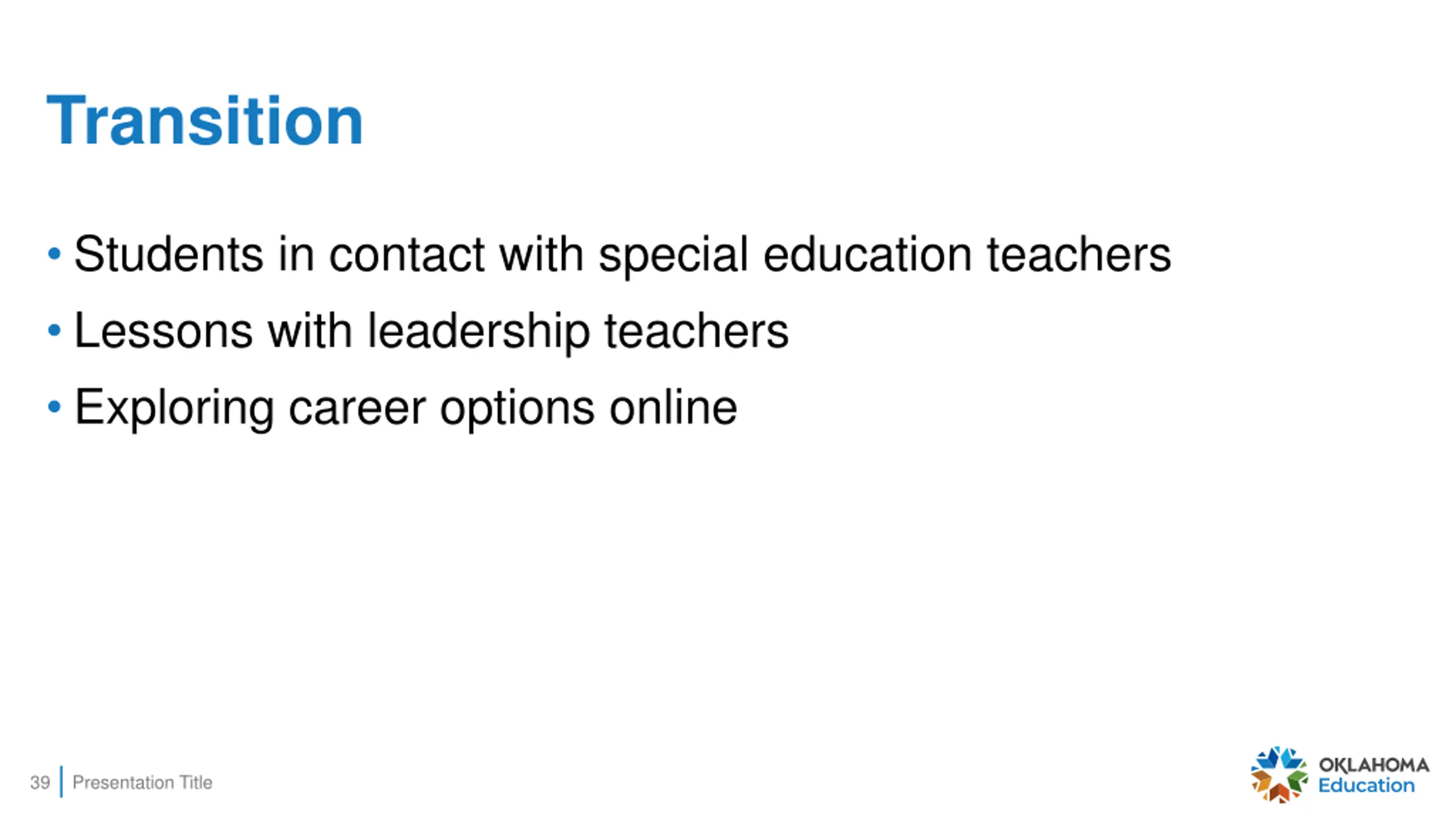Click the "OKLAHOMA" text in the logo
1456x819 pixels.
pos(1374,765)
